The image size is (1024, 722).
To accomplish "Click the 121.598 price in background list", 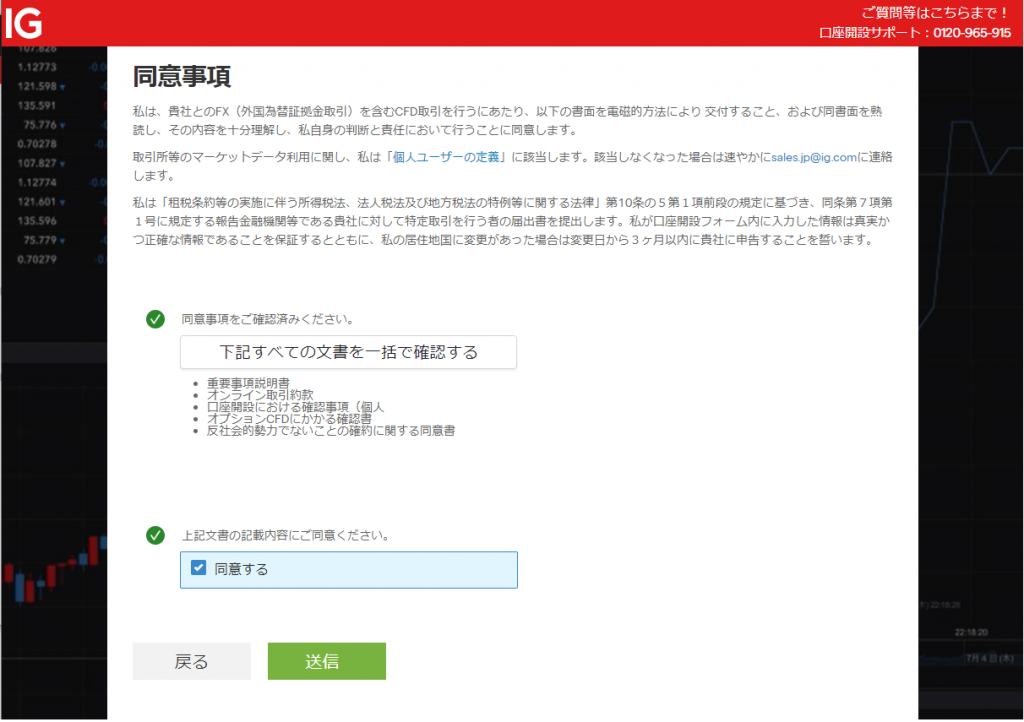I will click(x=37, y=86).
